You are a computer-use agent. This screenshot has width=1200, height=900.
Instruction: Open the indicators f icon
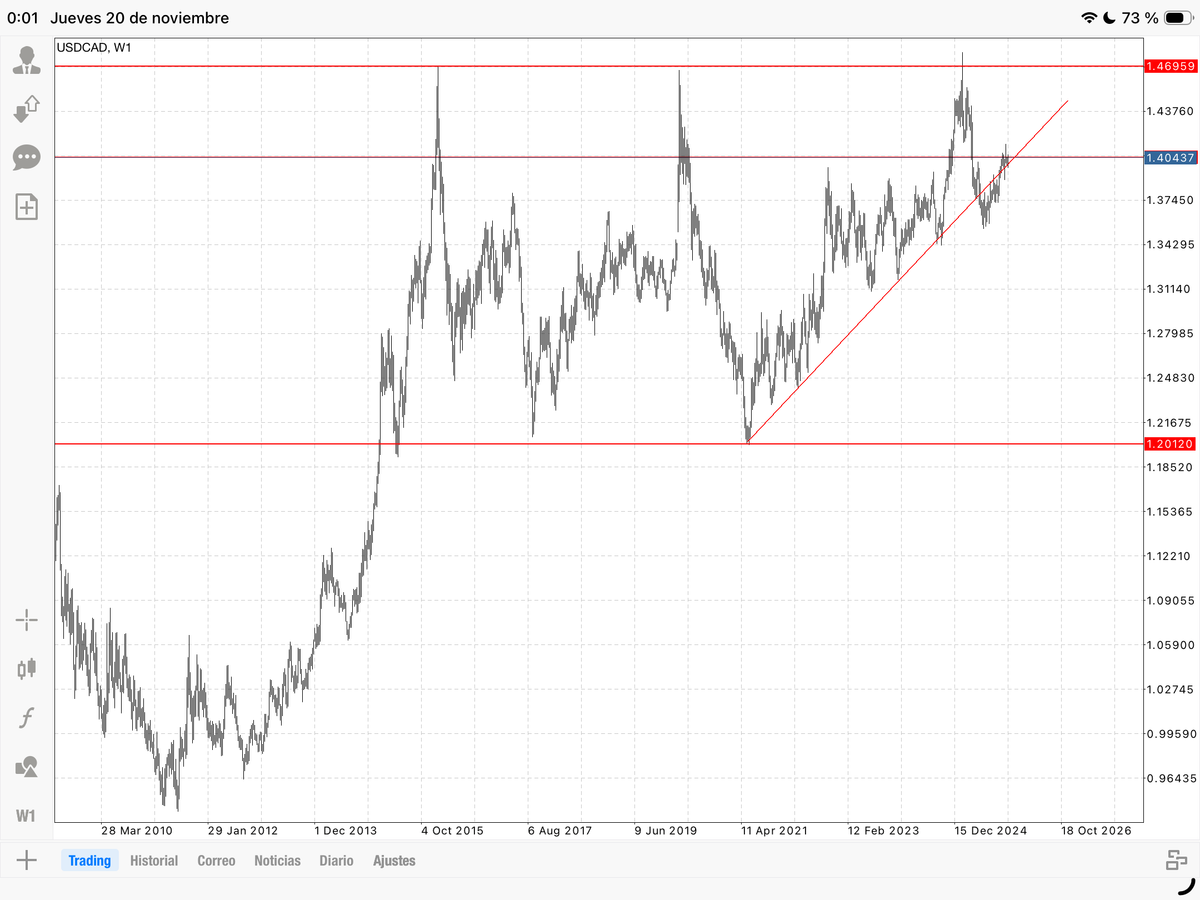pos(26,717)
